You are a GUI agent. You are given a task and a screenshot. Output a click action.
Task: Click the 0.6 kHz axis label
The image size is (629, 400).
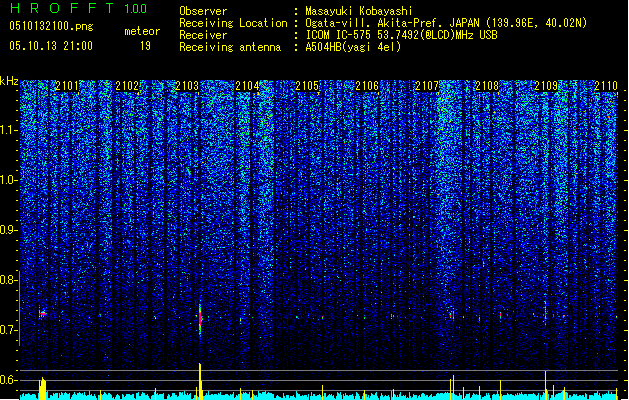[9, 380]
